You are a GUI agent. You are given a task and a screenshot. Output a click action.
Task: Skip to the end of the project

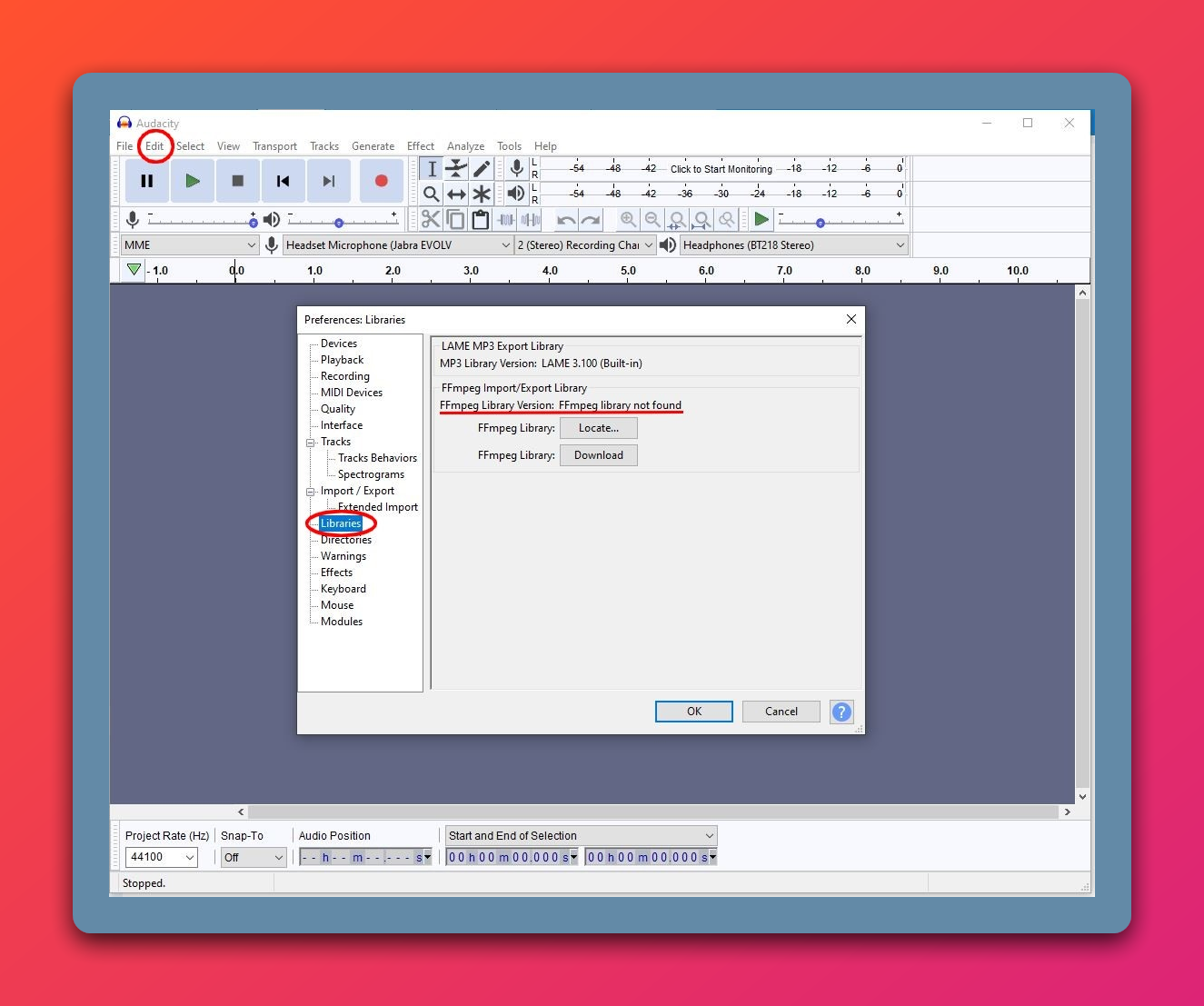pyautogui.click(x=328, y=181)
